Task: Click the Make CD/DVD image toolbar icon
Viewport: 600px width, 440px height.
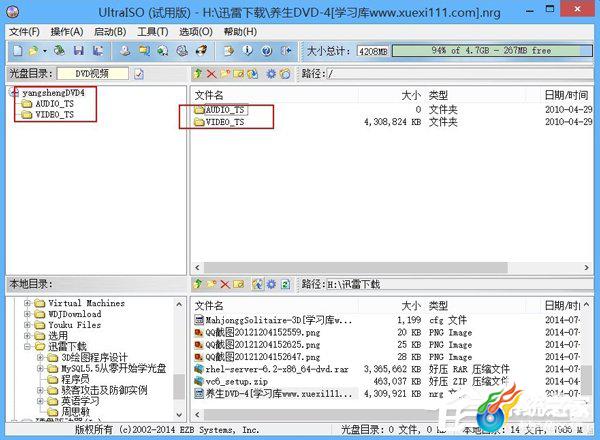Action: tap(125, 51)
